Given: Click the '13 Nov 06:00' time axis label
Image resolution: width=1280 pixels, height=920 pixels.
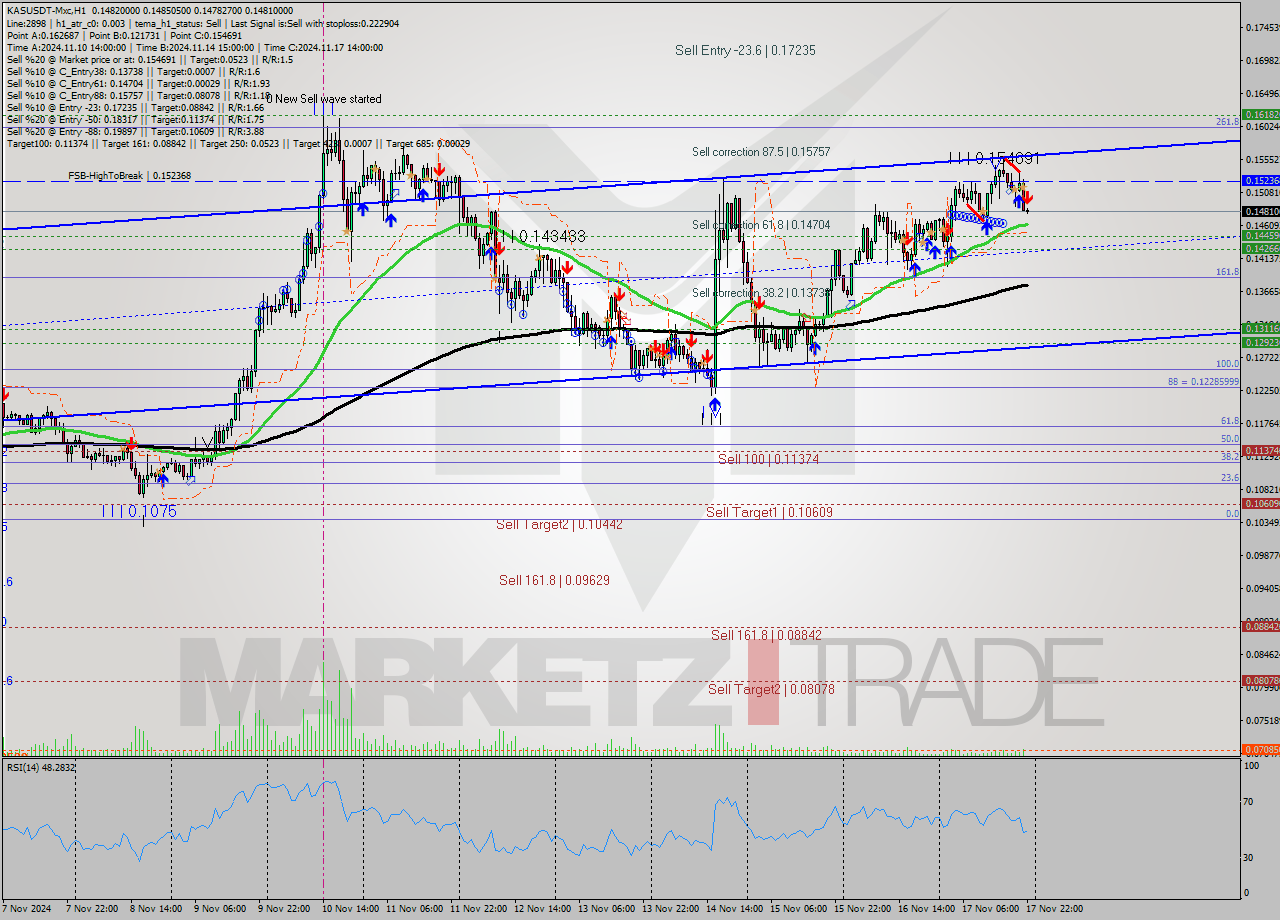Looking at the screenshot, I should point(609,908).
